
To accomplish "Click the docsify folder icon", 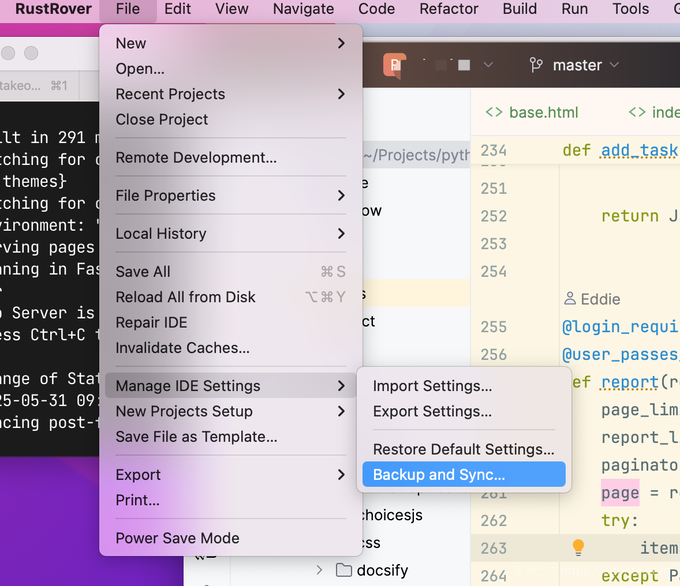I will click(x=343, y=570).
